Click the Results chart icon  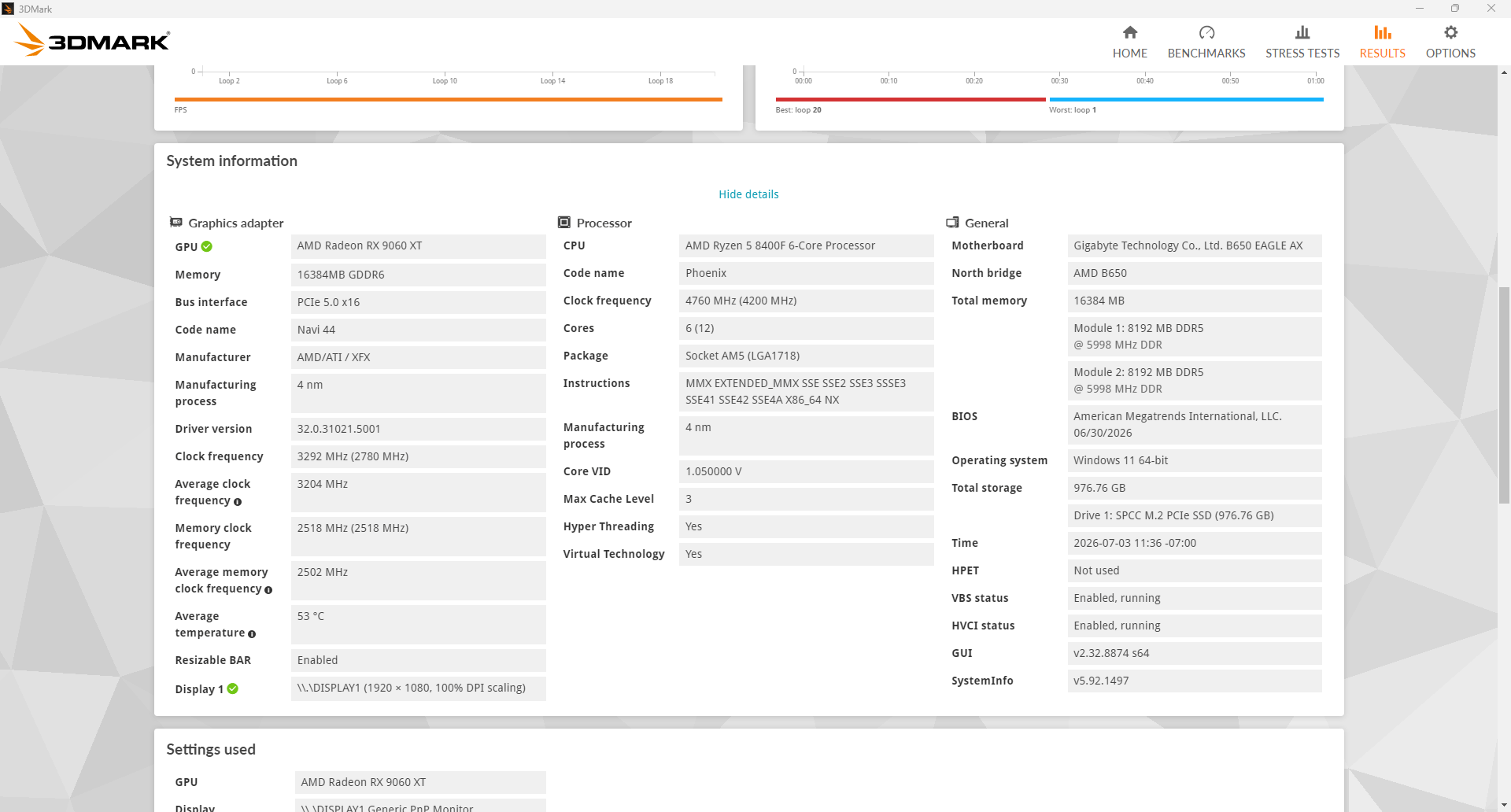pyautogui.click(x=1383, y=32)
